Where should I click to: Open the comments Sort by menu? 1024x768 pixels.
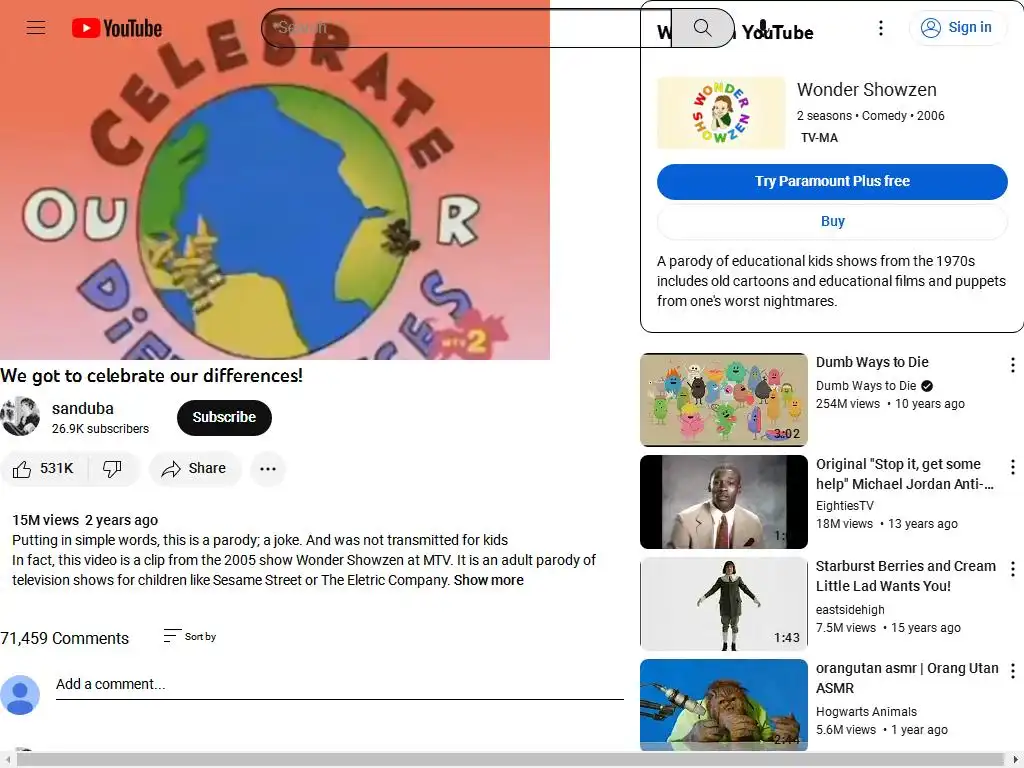189,636
